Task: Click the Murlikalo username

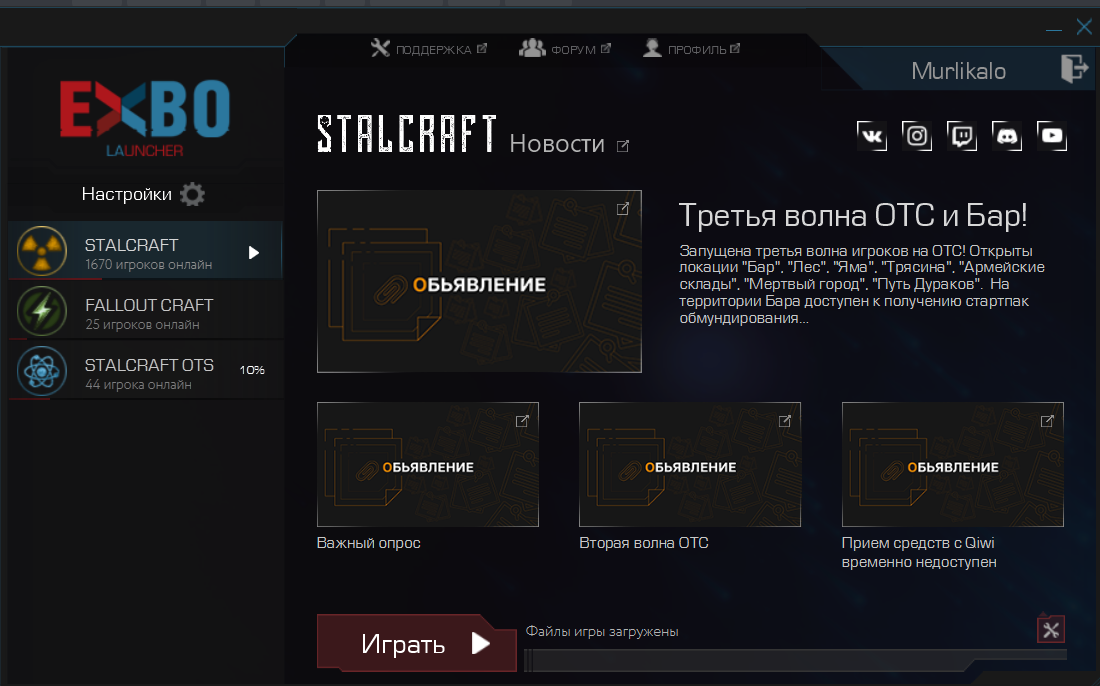Action: point(958,71)
